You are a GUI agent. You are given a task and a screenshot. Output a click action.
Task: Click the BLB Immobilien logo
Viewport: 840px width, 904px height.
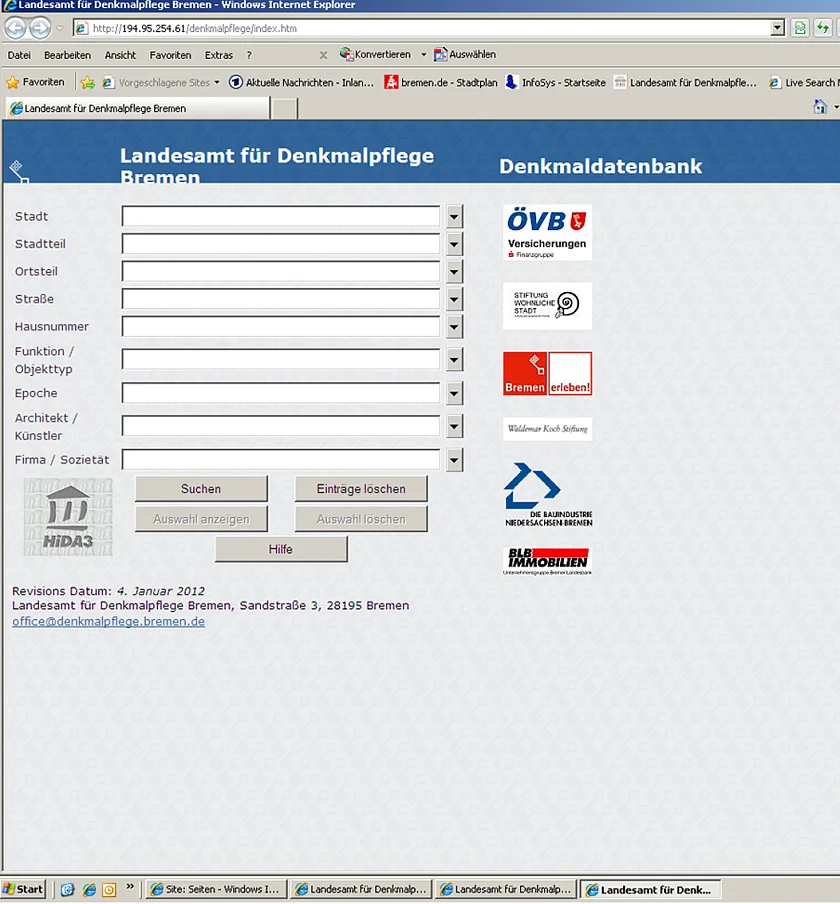click(x=546, y=557)
